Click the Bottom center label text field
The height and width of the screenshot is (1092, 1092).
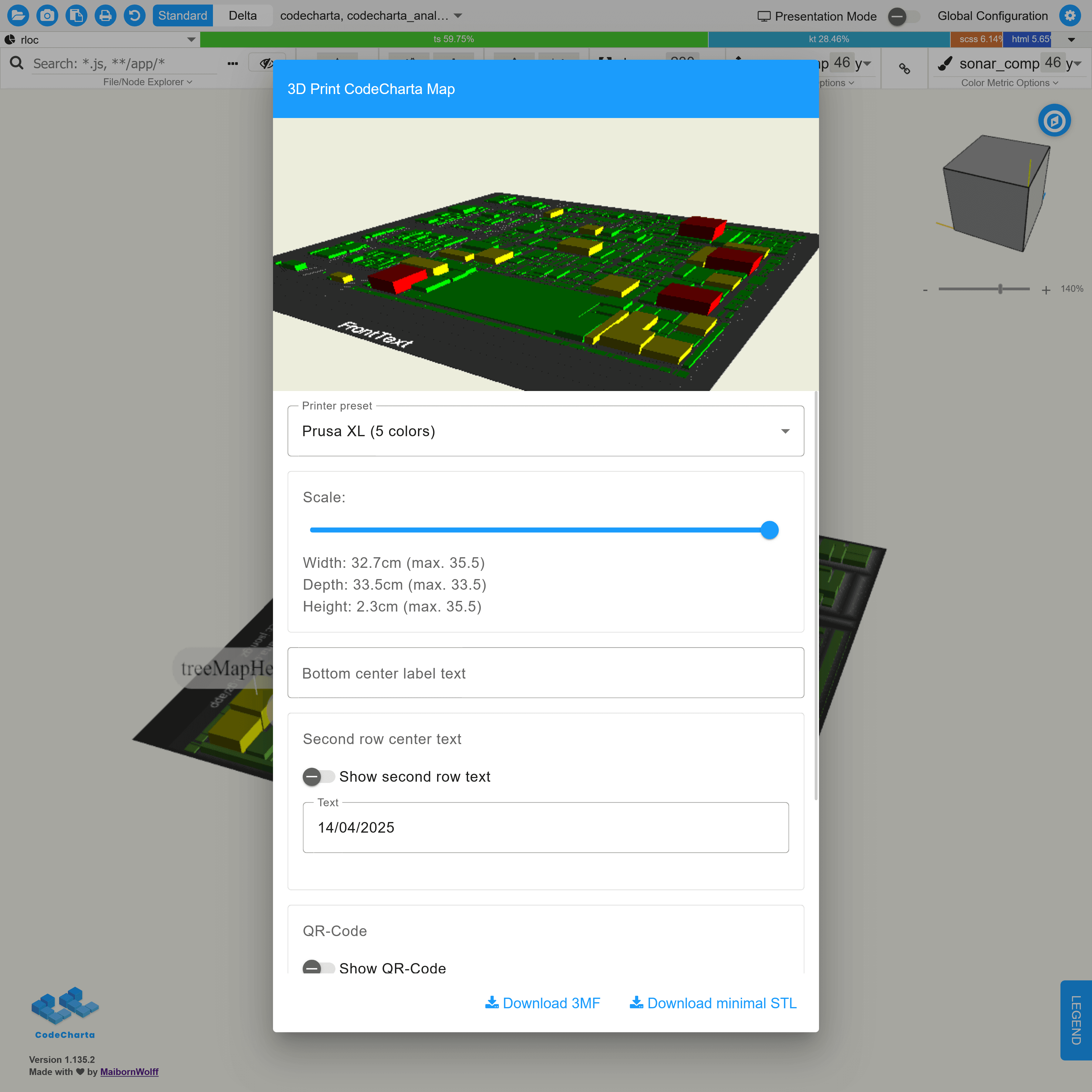(x=545, y=672)
